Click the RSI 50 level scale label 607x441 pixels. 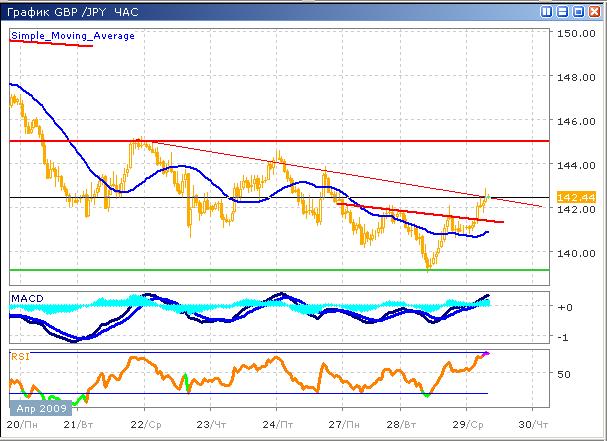567,374
